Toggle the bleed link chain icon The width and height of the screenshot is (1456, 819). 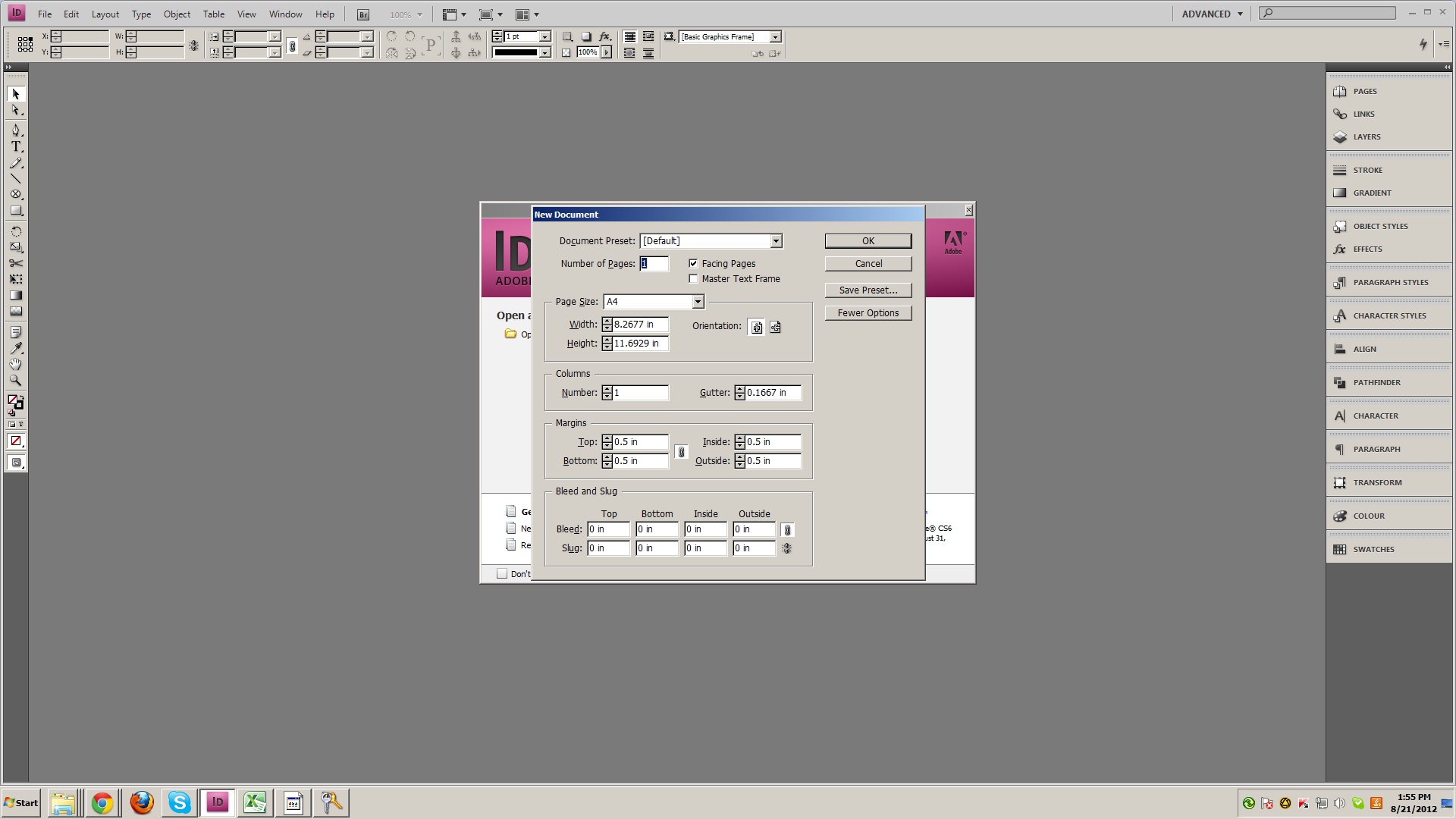(787, 529)
